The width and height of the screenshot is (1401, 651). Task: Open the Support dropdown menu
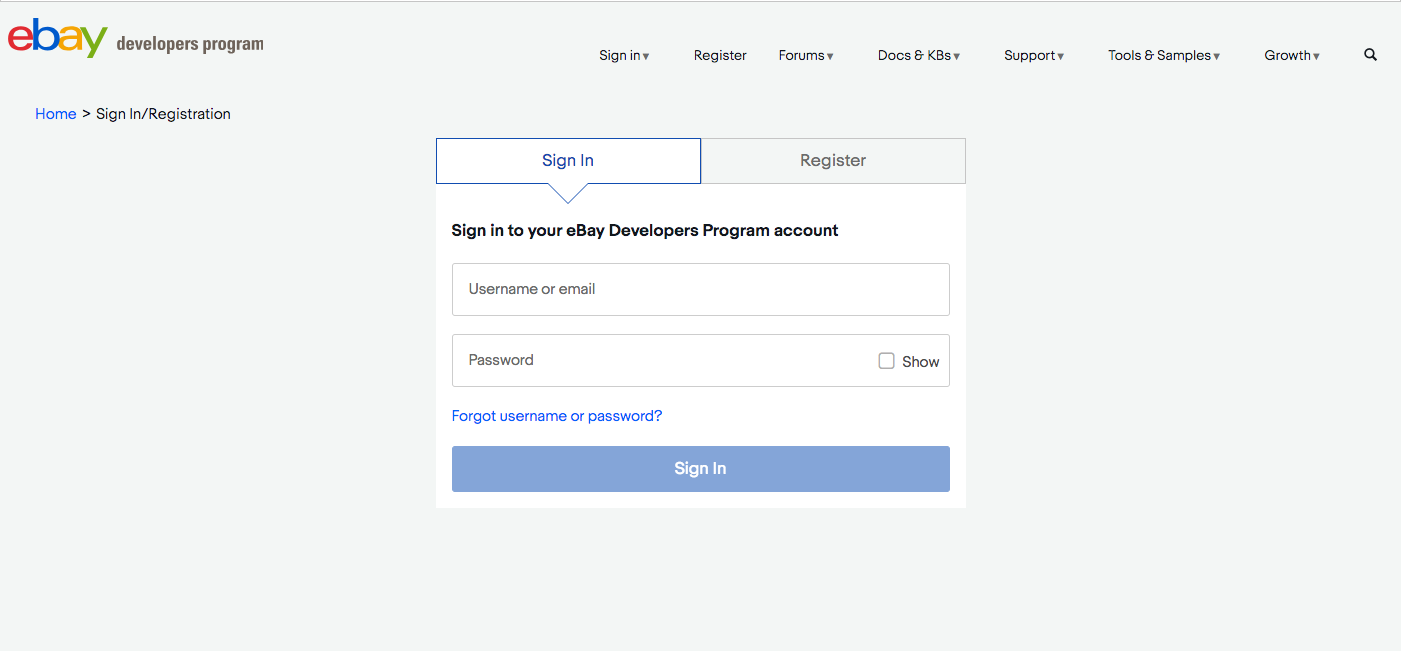click(x=1033, y=56)
